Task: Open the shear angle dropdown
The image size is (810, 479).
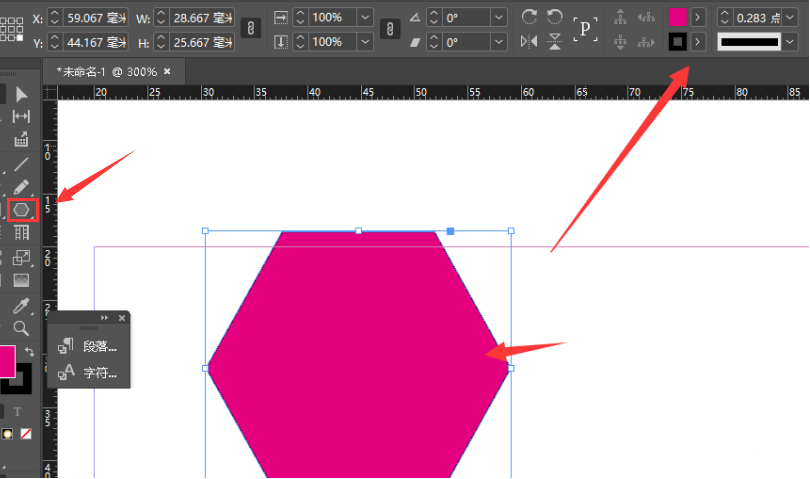Action: (499, 41)
